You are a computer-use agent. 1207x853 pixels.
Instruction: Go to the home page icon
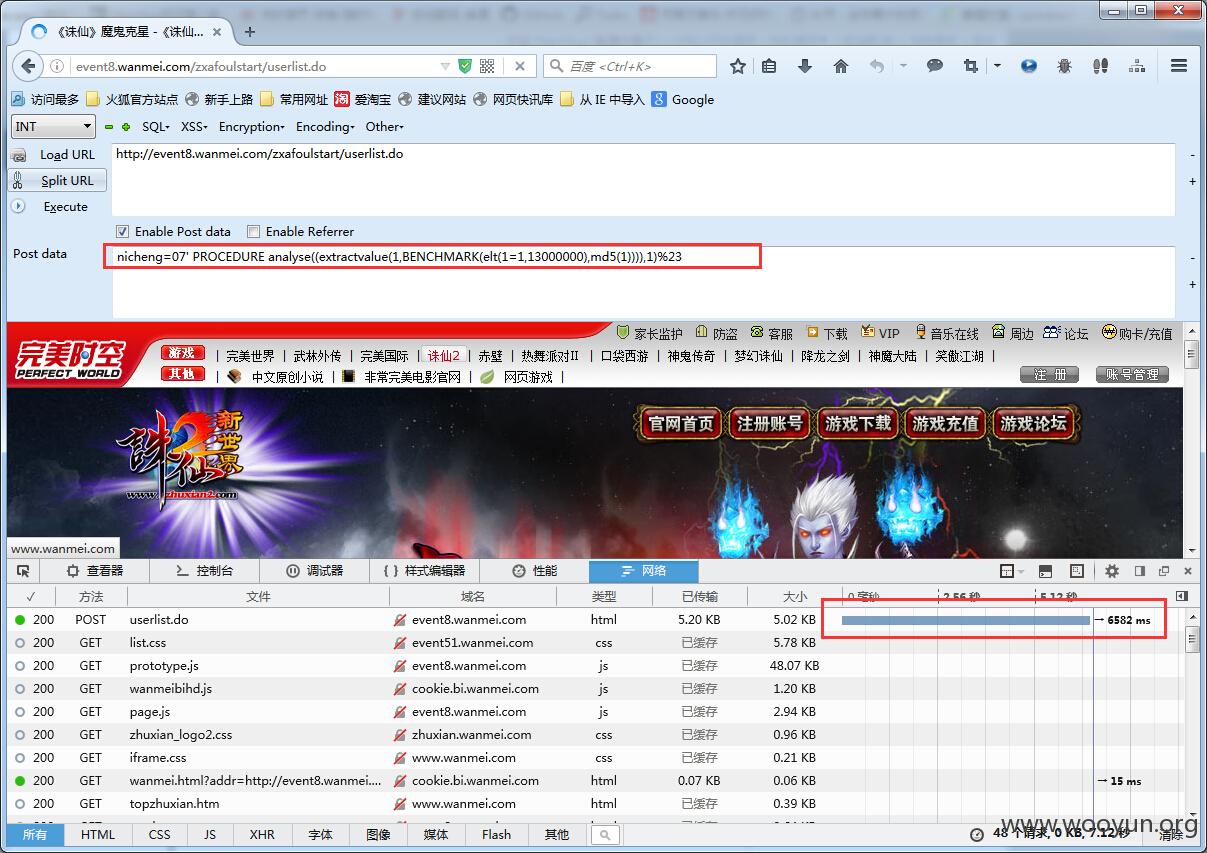coord(841,66)
